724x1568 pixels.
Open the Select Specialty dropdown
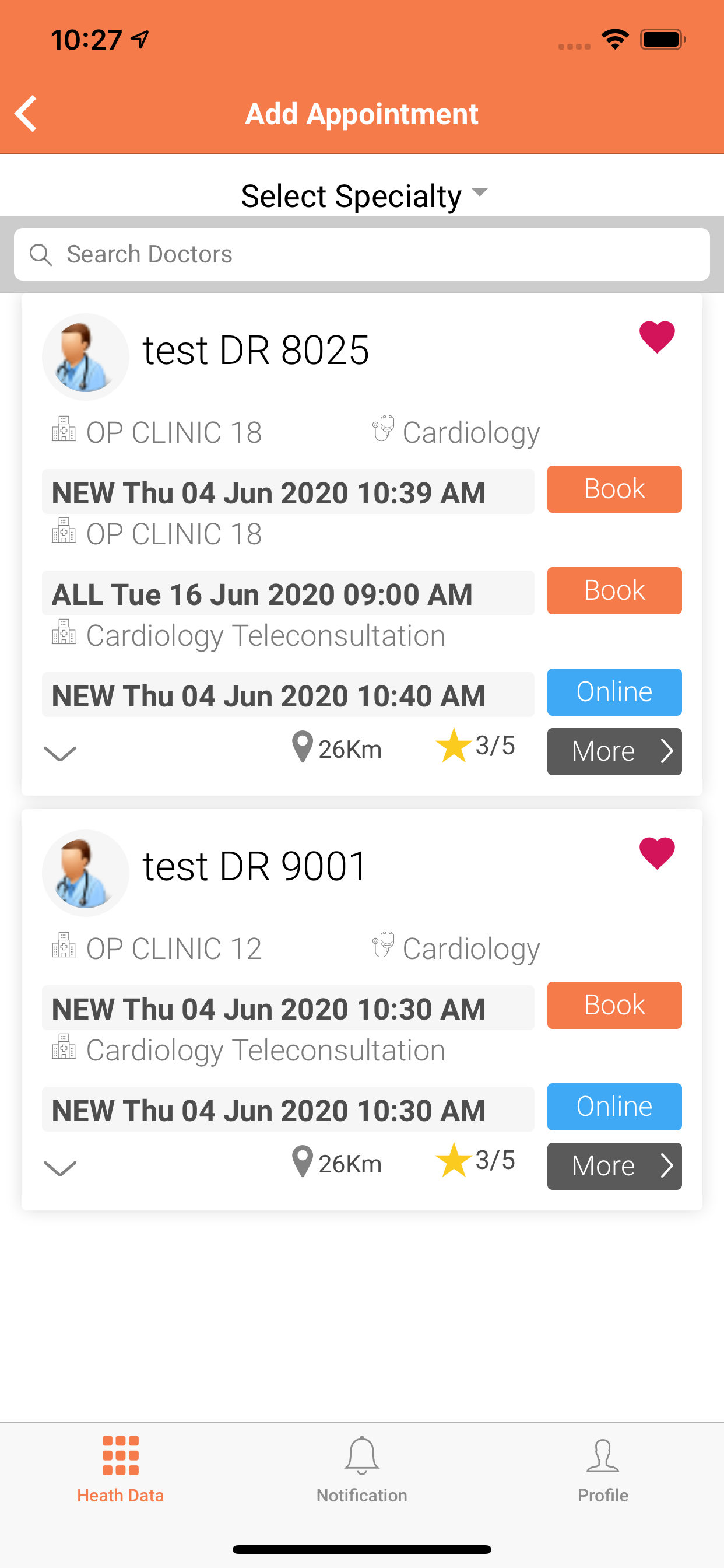(364, 196)
